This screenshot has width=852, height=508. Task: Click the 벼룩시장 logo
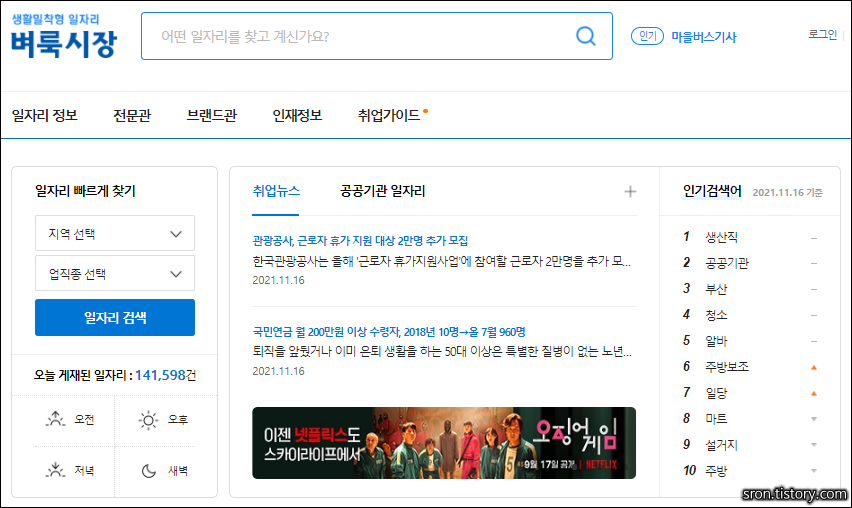[64, 43]
